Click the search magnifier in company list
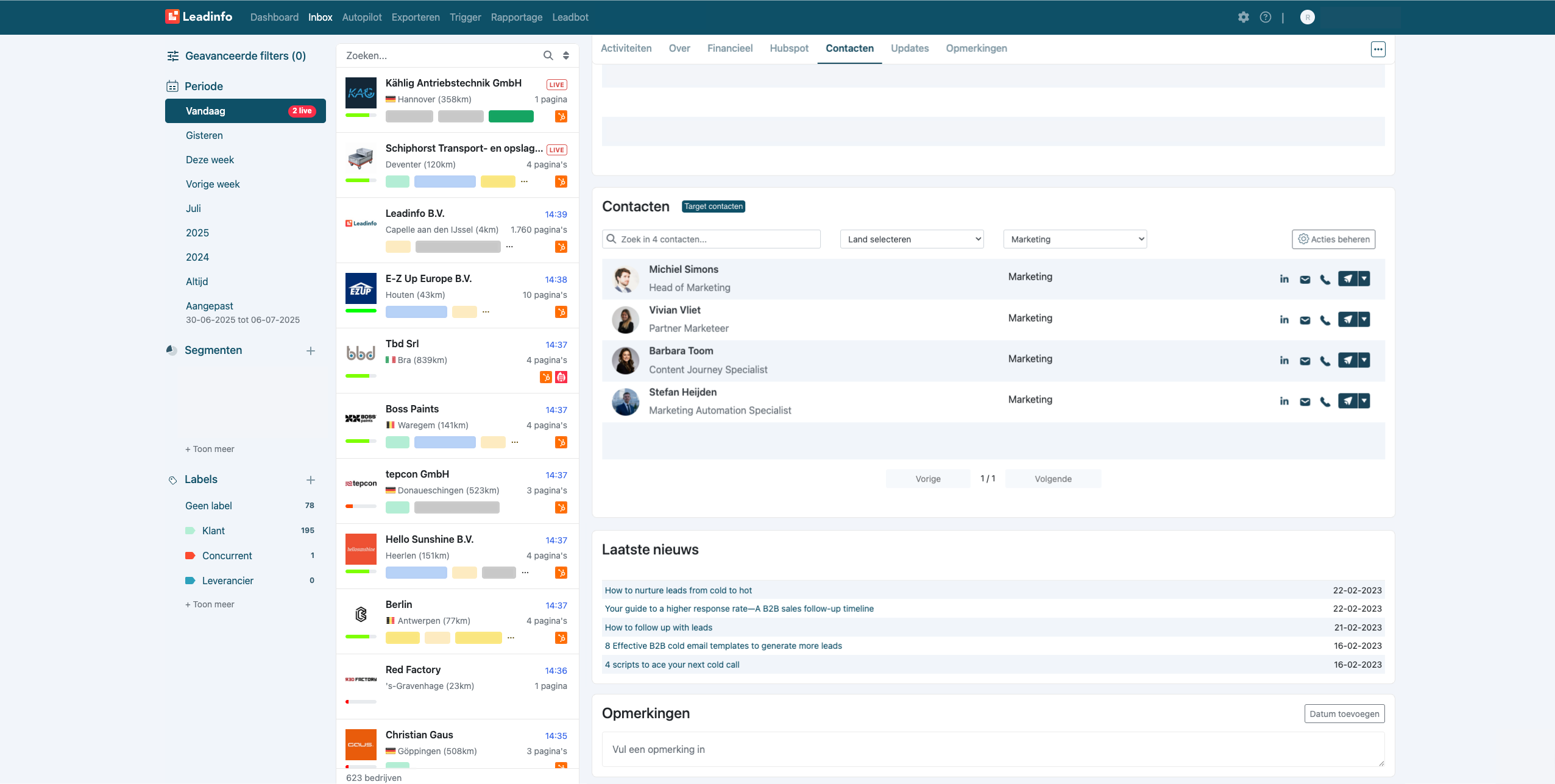This screenshot has width=1555, height=784. tap(548, 55)
